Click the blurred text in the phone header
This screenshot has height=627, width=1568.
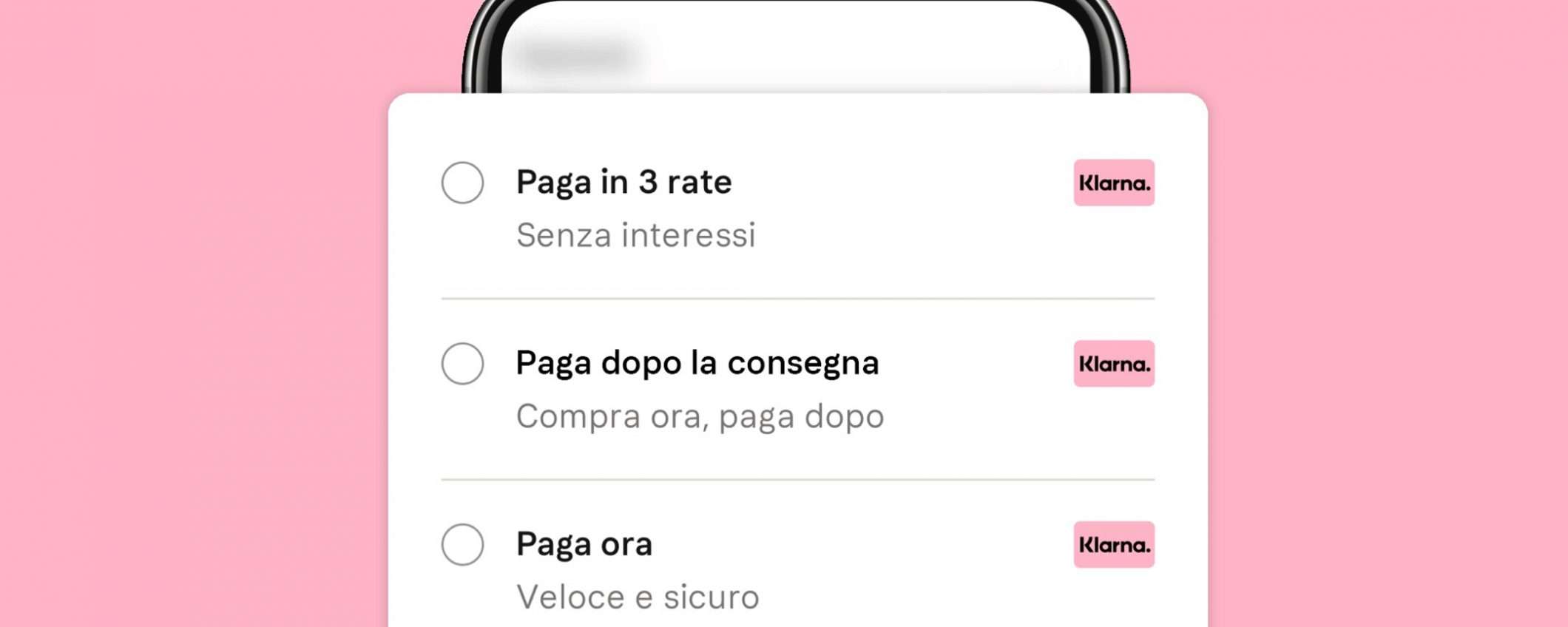(578, 54)
